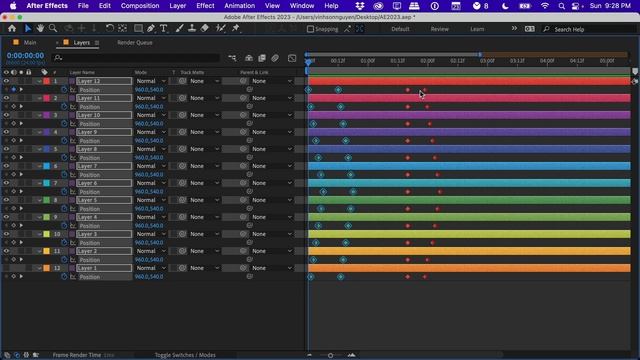Open Mode dropdown for Layer 12
The image size is (640, 360).
(151, 81)
